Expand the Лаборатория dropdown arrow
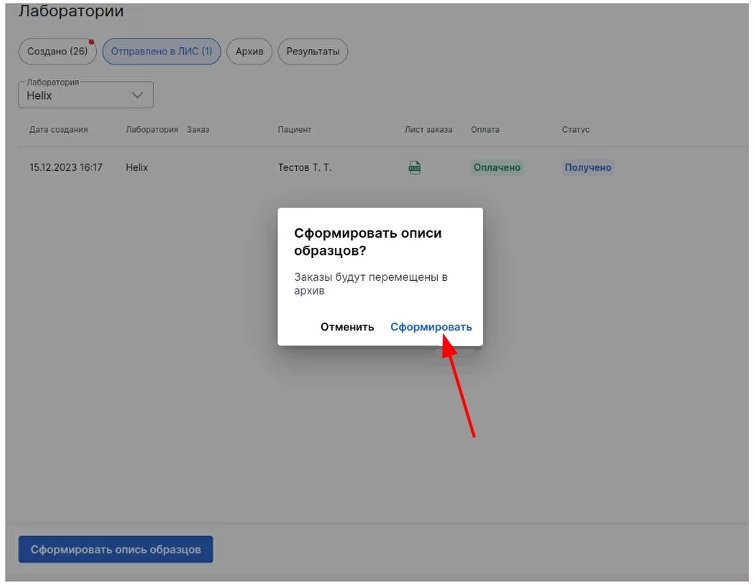Viewport: 755px width, 585px height. [137, 95]
